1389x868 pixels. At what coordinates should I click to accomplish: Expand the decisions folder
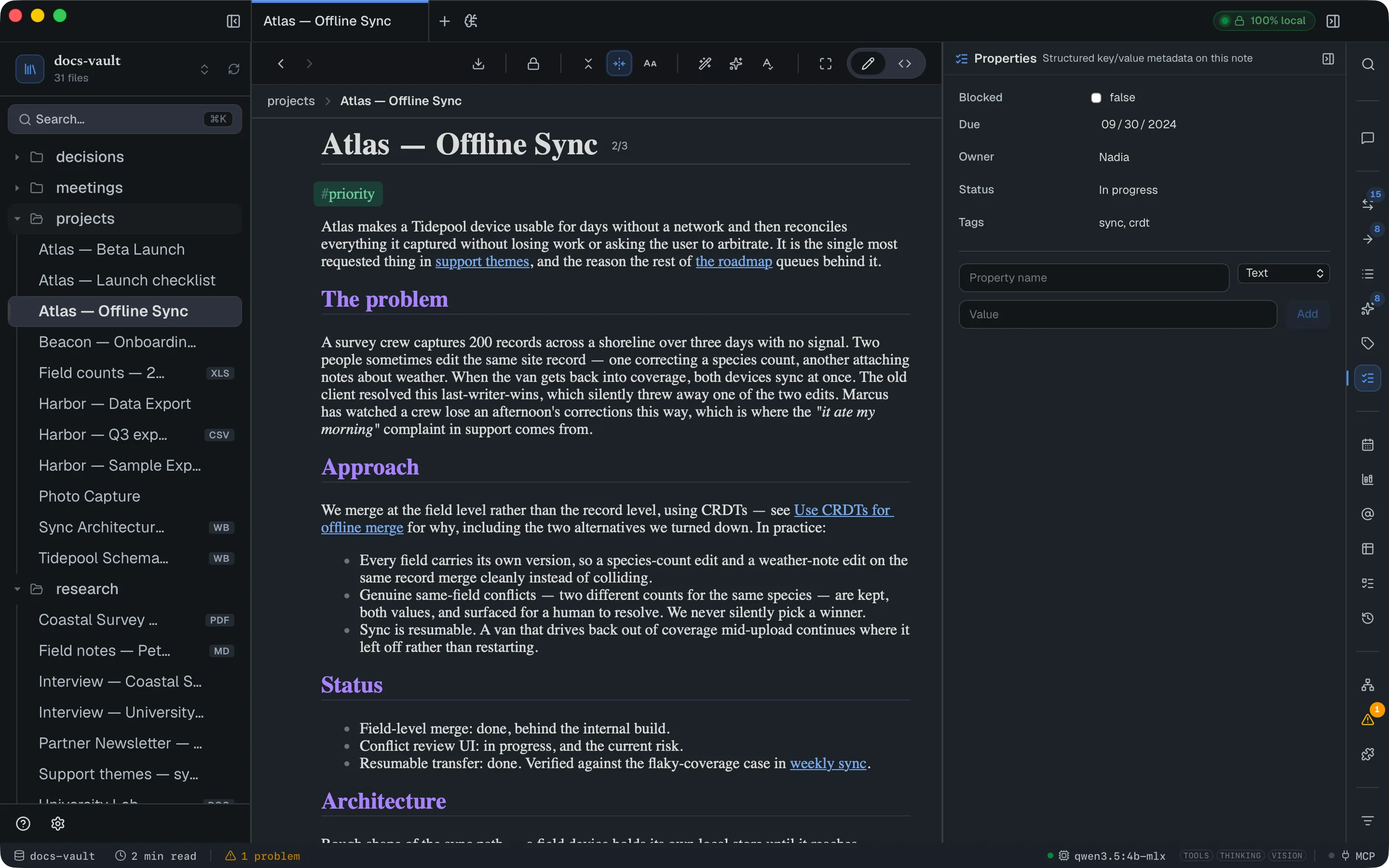(17, 157)
